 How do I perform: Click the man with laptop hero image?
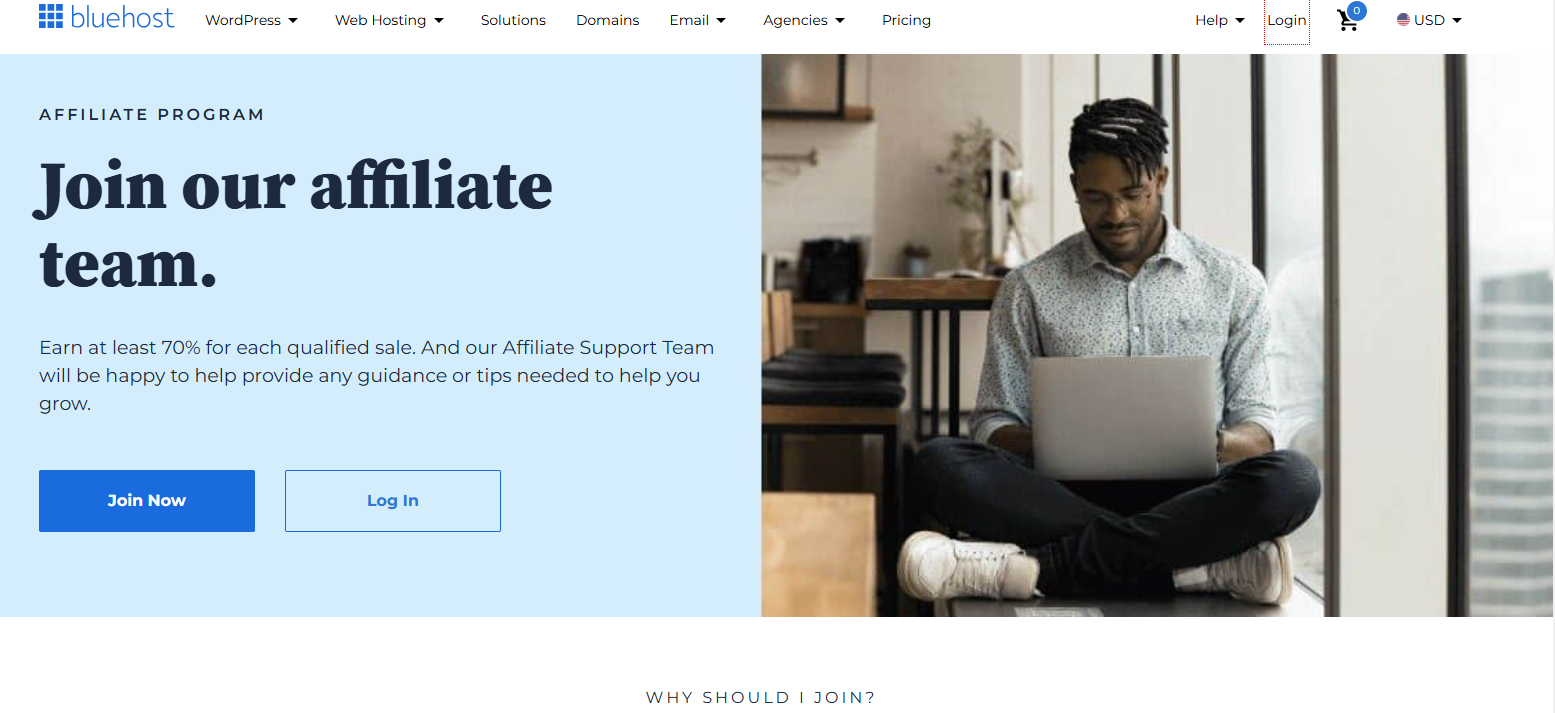(x=1158, y=335)
